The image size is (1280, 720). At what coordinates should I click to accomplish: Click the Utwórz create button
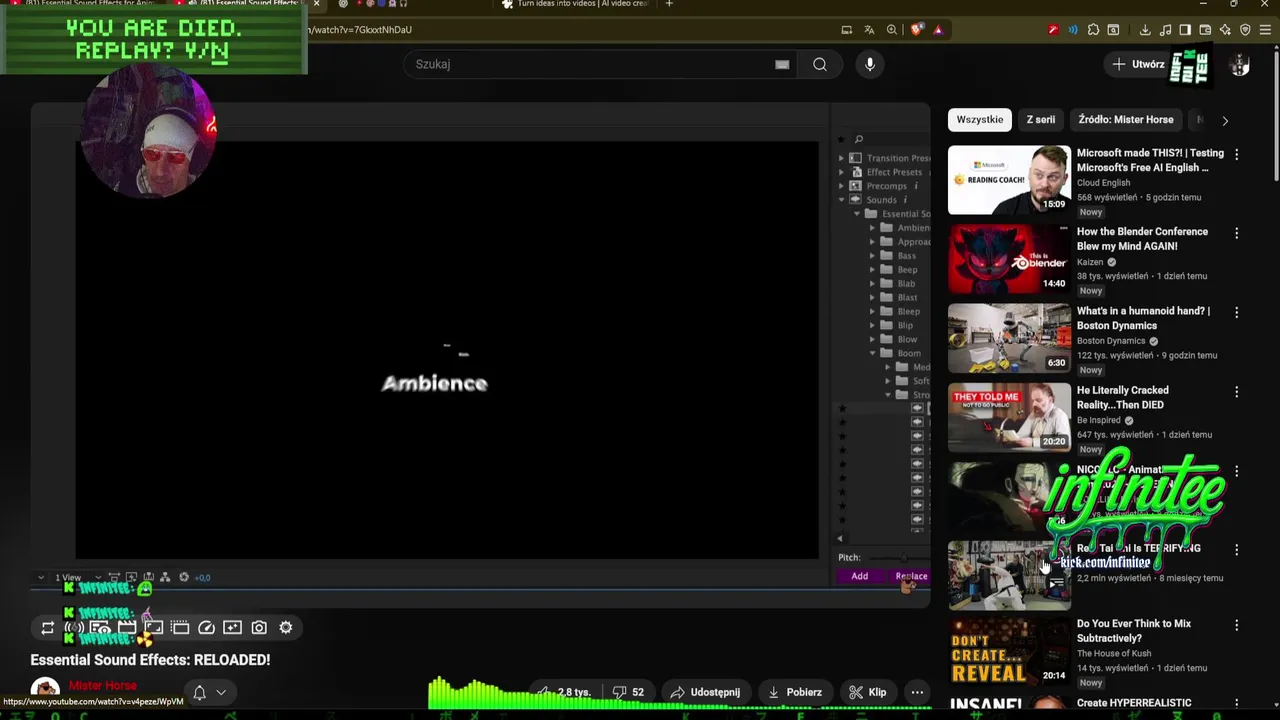1138,64
